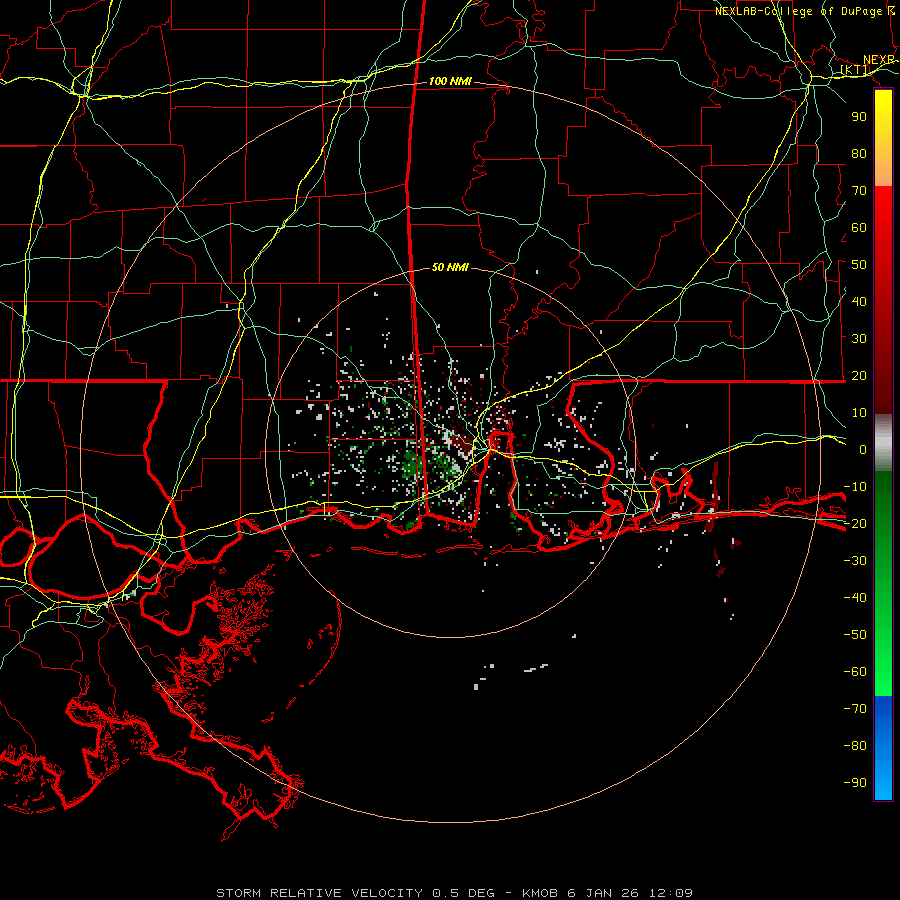Click the '50' scale value
The width and height of the screenshot is (900, 900).
tap(859, 265)
